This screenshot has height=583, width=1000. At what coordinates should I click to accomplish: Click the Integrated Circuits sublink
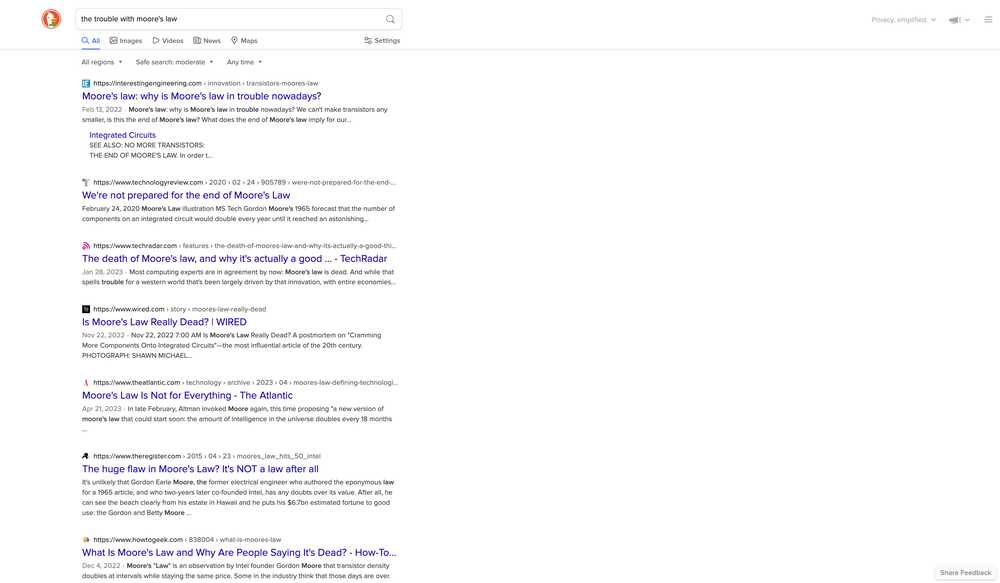tap(122, 135)
